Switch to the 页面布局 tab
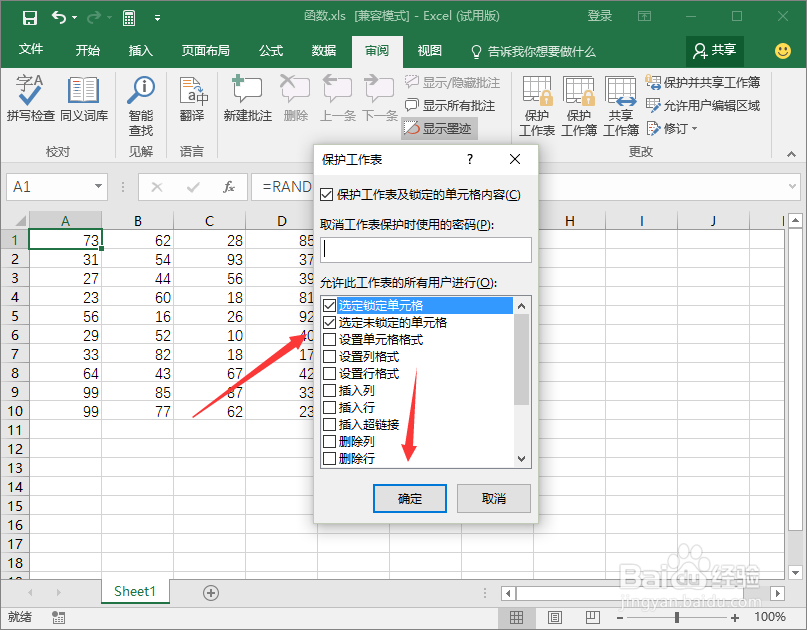This screenshot has height=630, width=807. coord(205,50)
